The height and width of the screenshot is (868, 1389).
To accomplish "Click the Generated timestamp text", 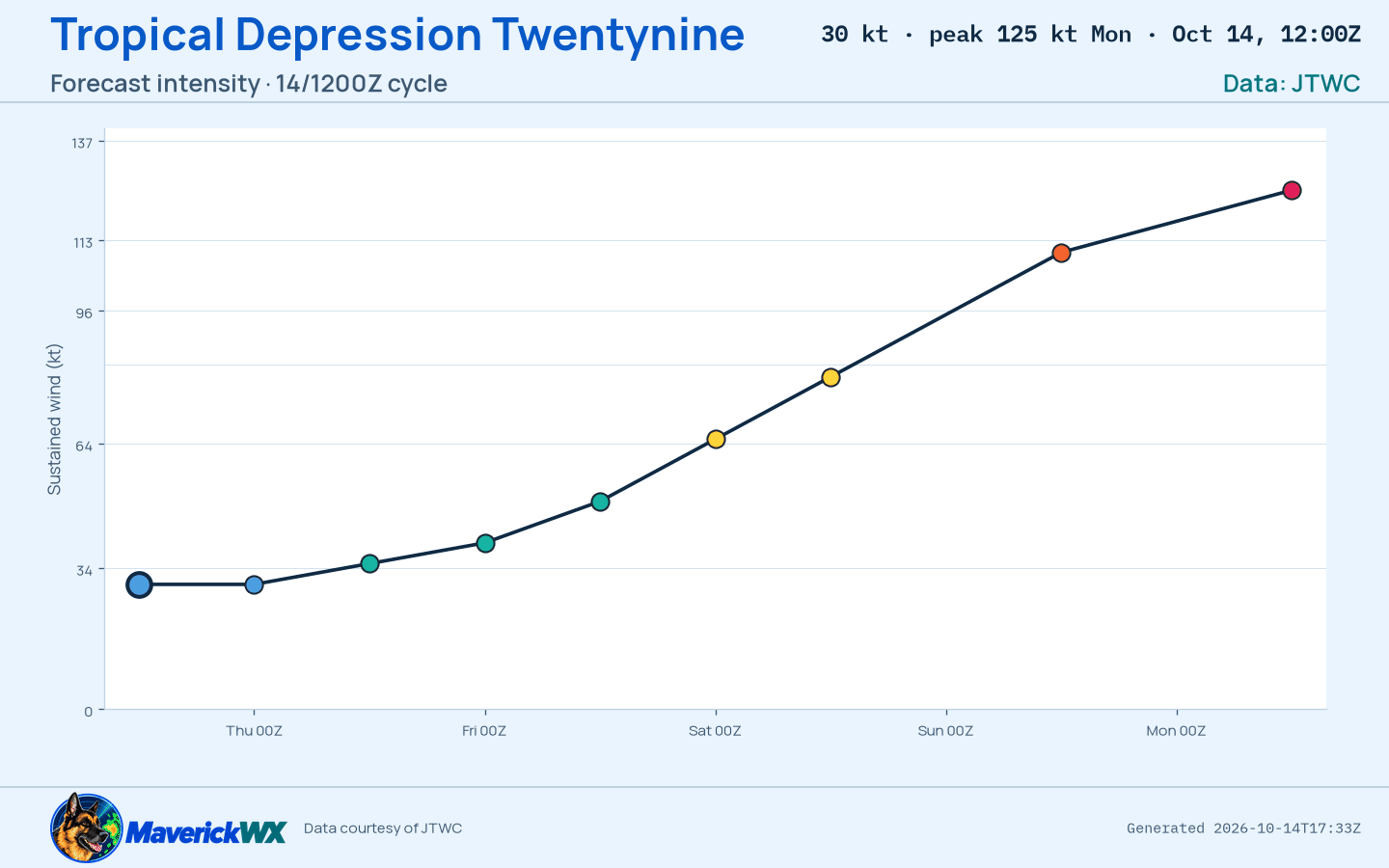I will click(1243, 828).
